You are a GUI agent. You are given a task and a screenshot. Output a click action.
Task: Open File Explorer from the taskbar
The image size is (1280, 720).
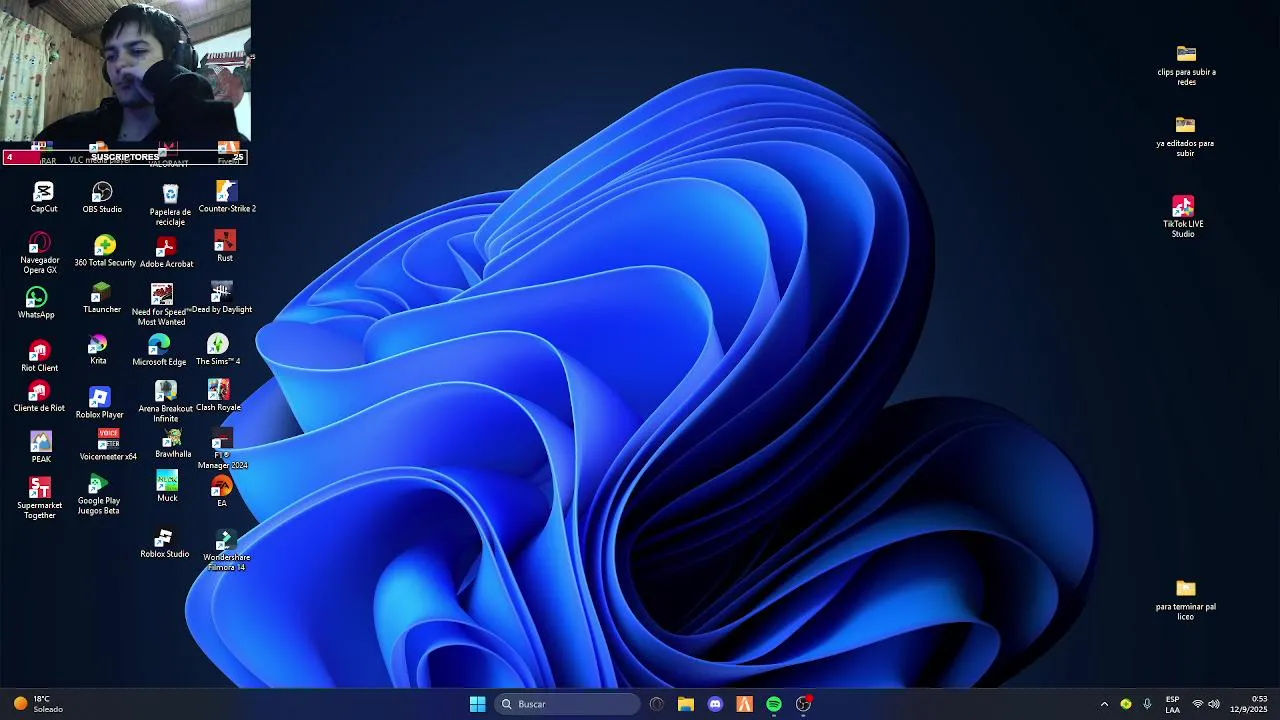(x=685, y=704)
